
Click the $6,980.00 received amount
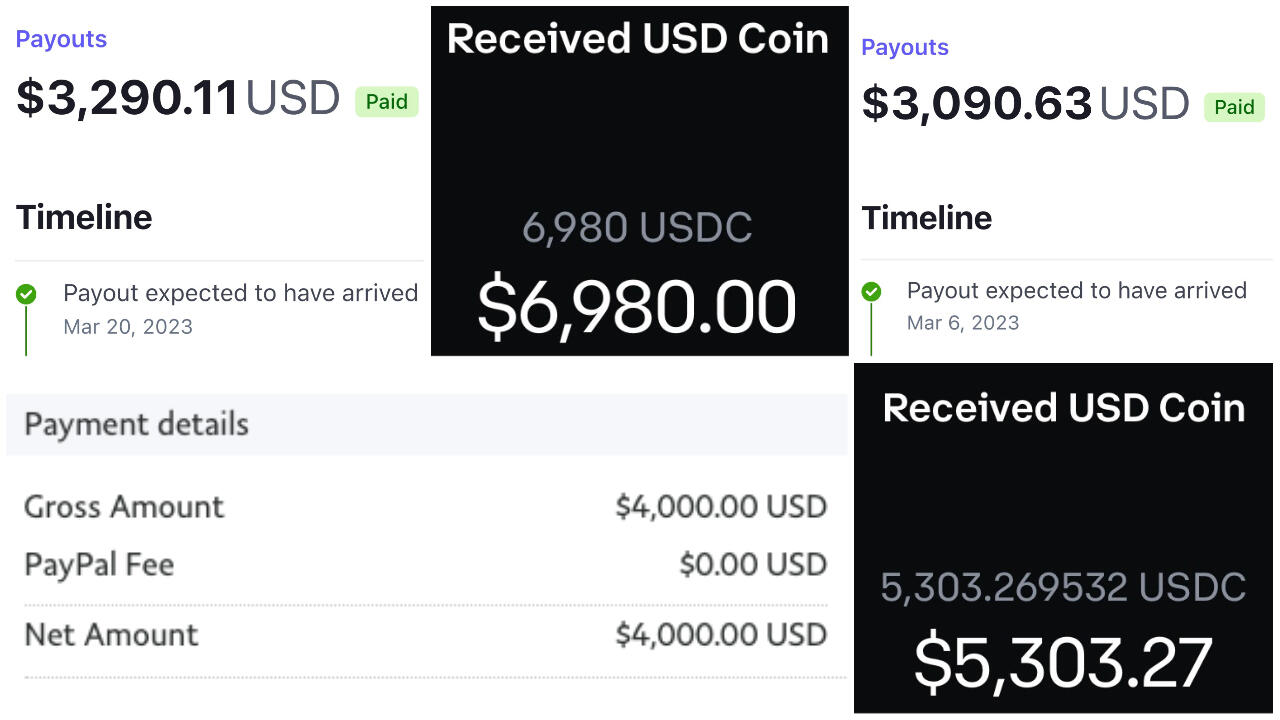click(637, 307)
